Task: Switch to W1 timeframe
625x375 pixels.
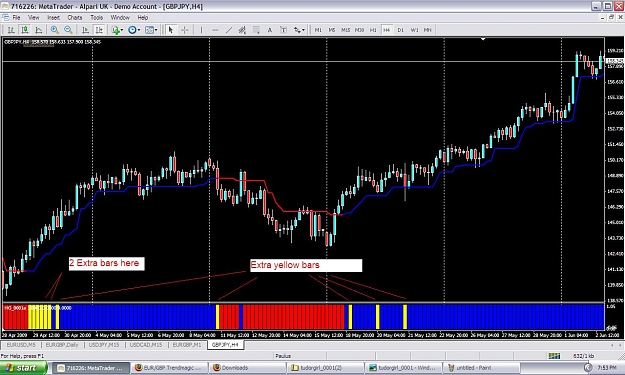Action: pyautogui.click(x=415, y=30)
